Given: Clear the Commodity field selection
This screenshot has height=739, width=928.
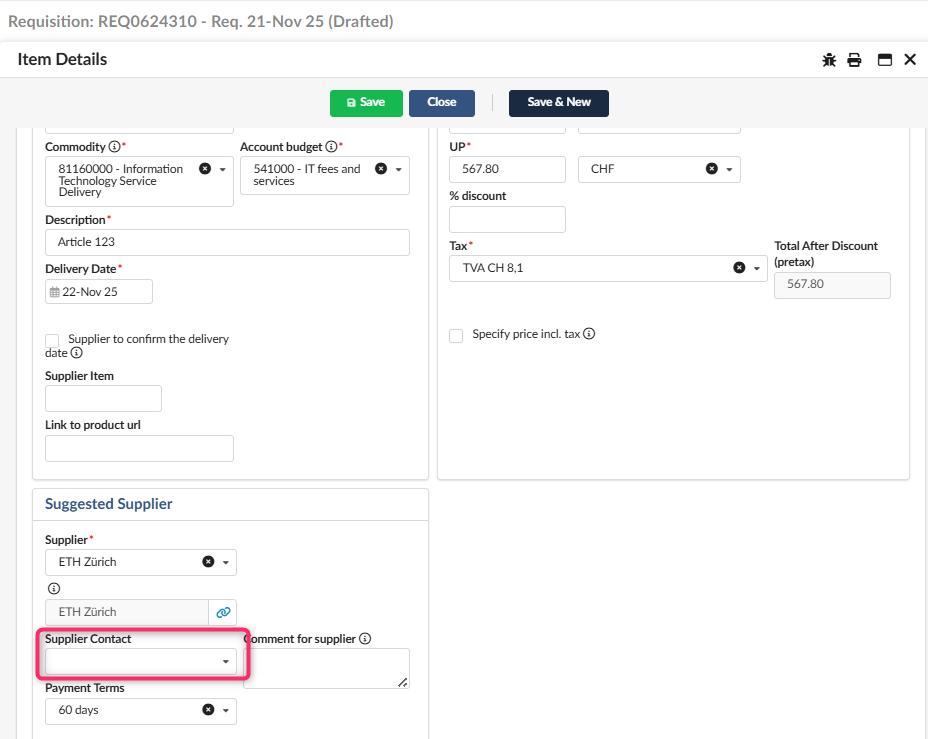Looking at the screenshot, I should pyautogui.click(x=205, y=169).
